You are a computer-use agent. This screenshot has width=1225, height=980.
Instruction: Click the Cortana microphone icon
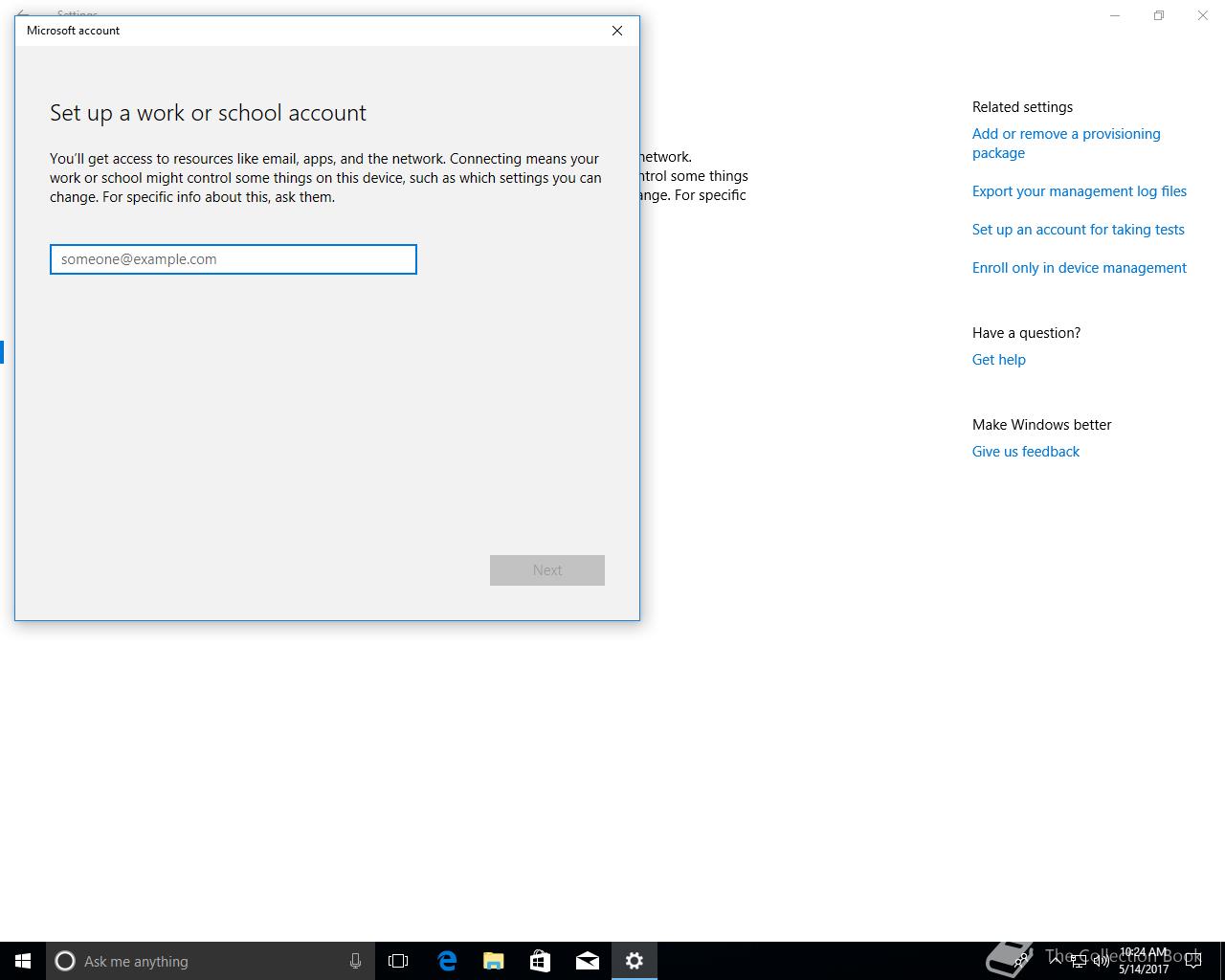click(355, 961)
